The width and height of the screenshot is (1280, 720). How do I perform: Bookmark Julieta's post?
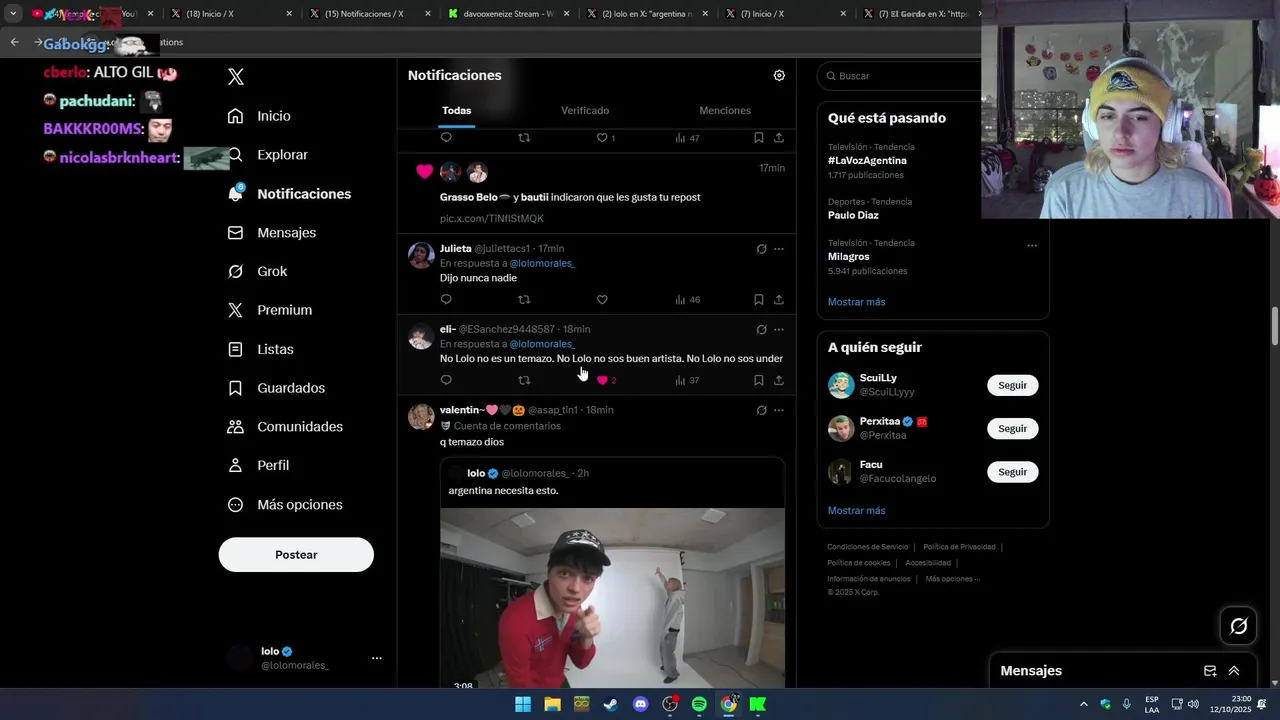point(759,300)
